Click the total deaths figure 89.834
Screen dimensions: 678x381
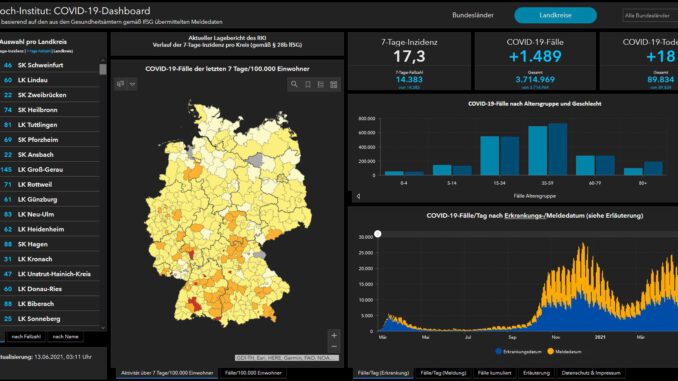[x=660, y=80]
